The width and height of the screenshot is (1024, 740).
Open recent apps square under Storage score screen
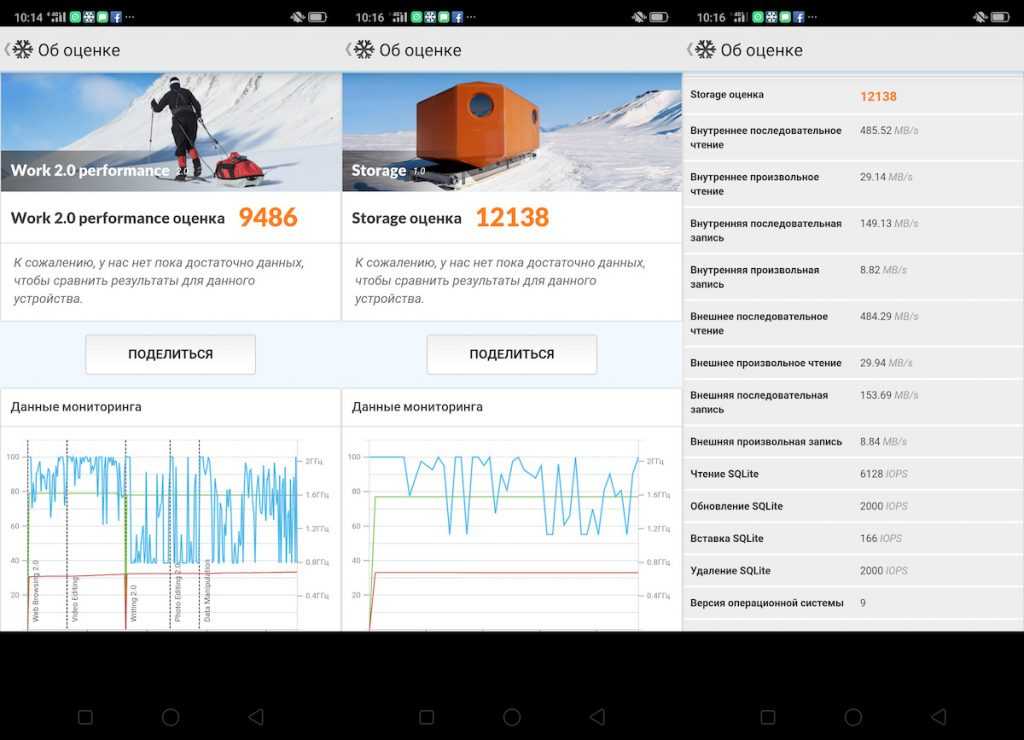[427, 717]
